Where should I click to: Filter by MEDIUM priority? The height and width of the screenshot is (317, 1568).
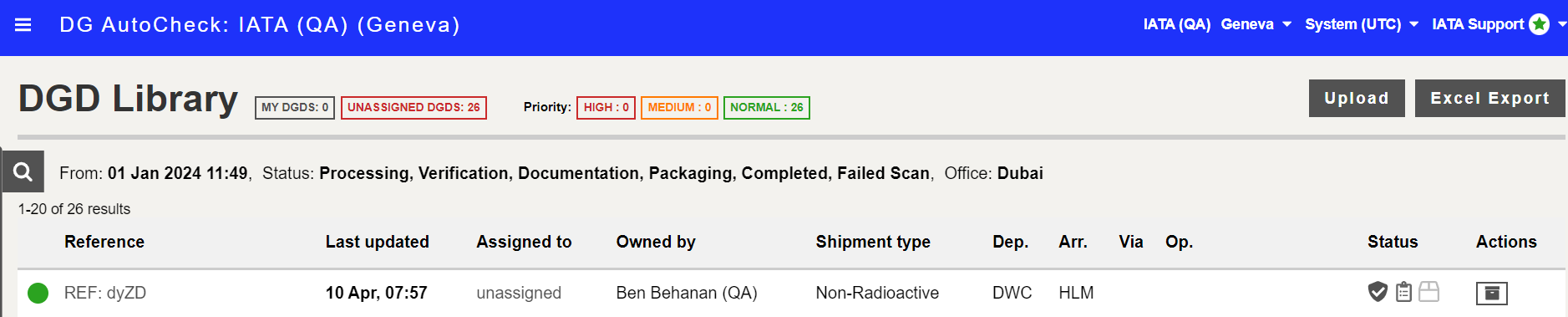[679, 108]
